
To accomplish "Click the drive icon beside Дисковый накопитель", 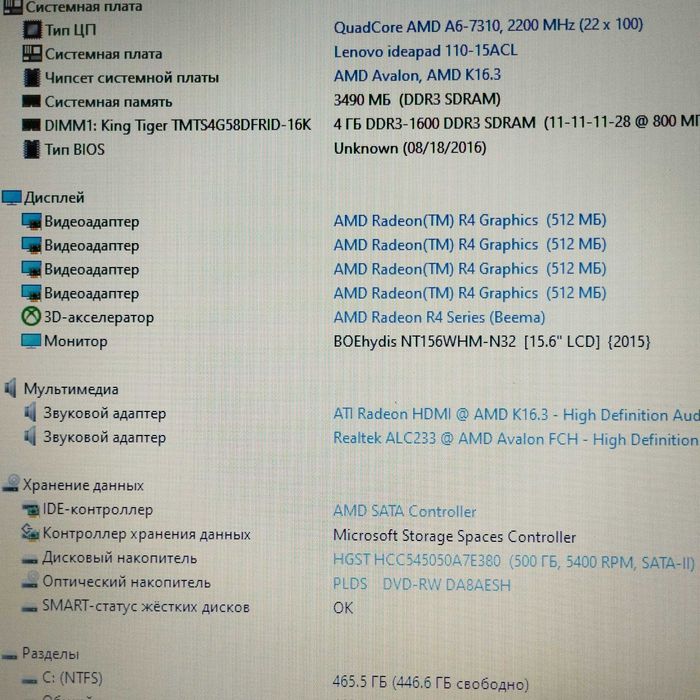I will point(30,559).
